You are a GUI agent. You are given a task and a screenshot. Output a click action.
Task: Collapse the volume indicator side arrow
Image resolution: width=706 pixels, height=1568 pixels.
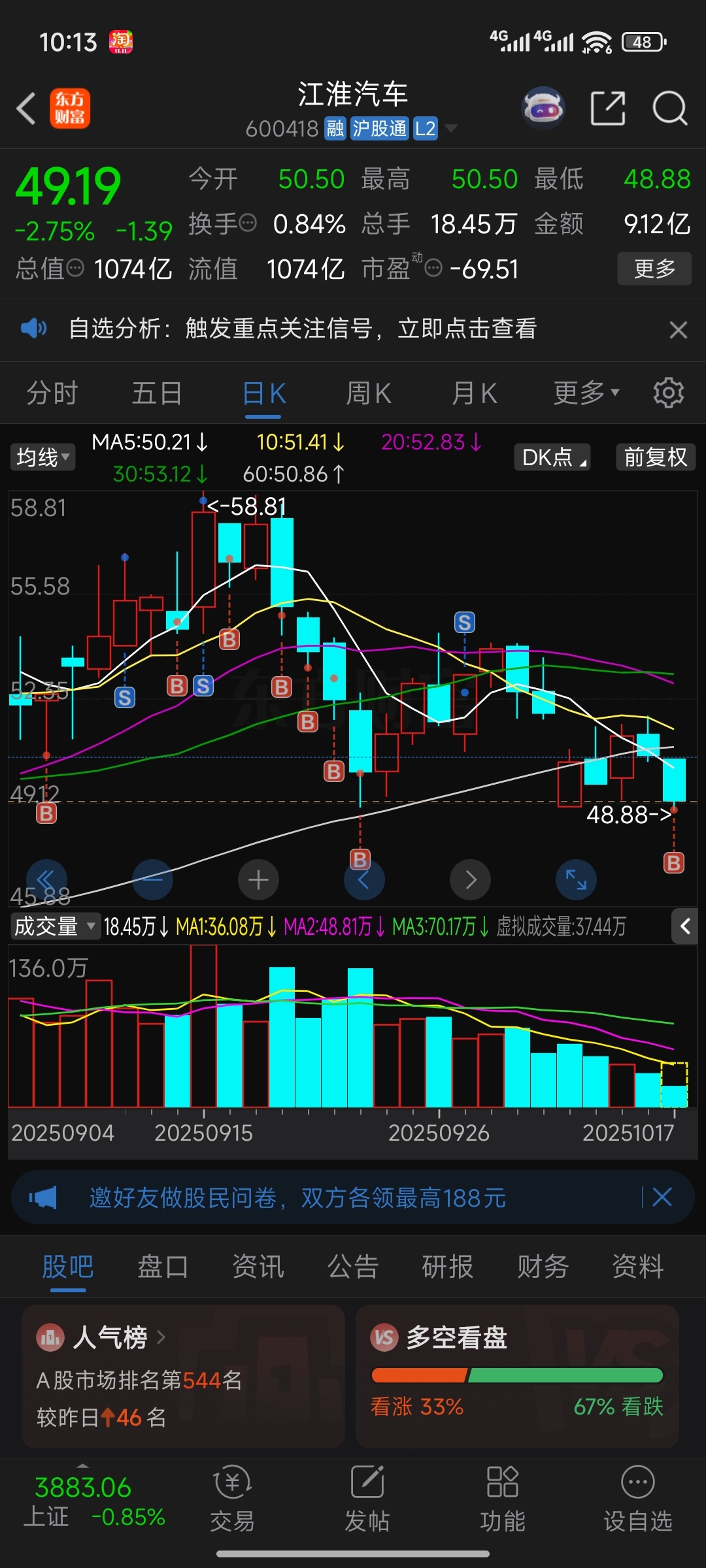point(685,926)
